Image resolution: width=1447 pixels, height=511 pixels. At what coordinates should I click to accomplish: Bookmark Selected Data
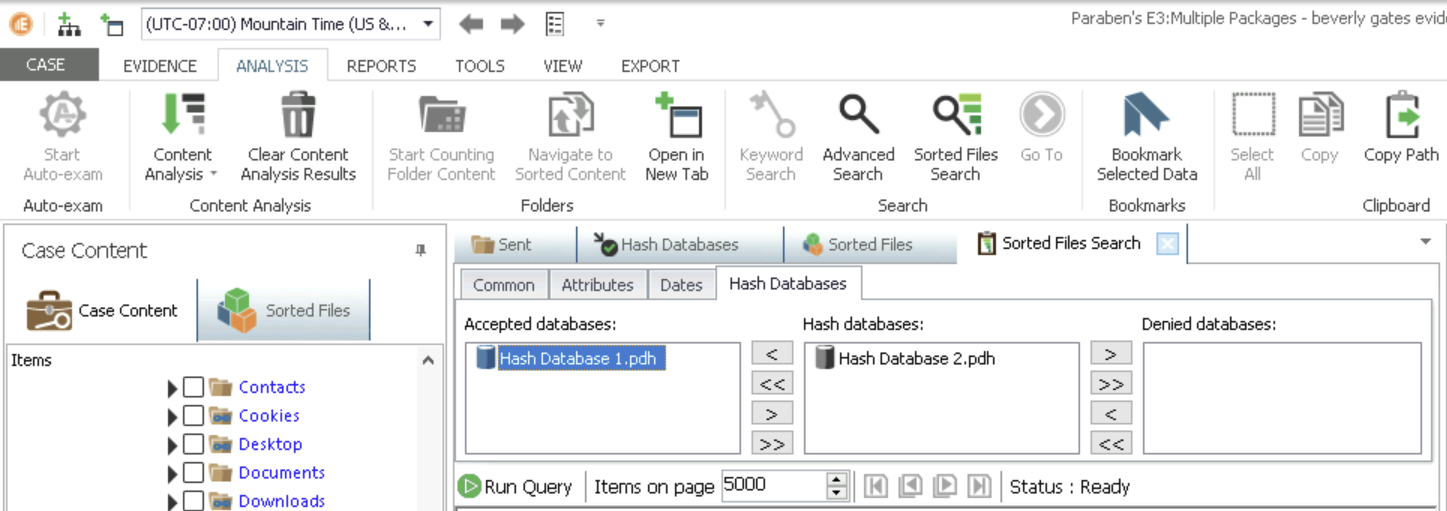[1147, 137]
